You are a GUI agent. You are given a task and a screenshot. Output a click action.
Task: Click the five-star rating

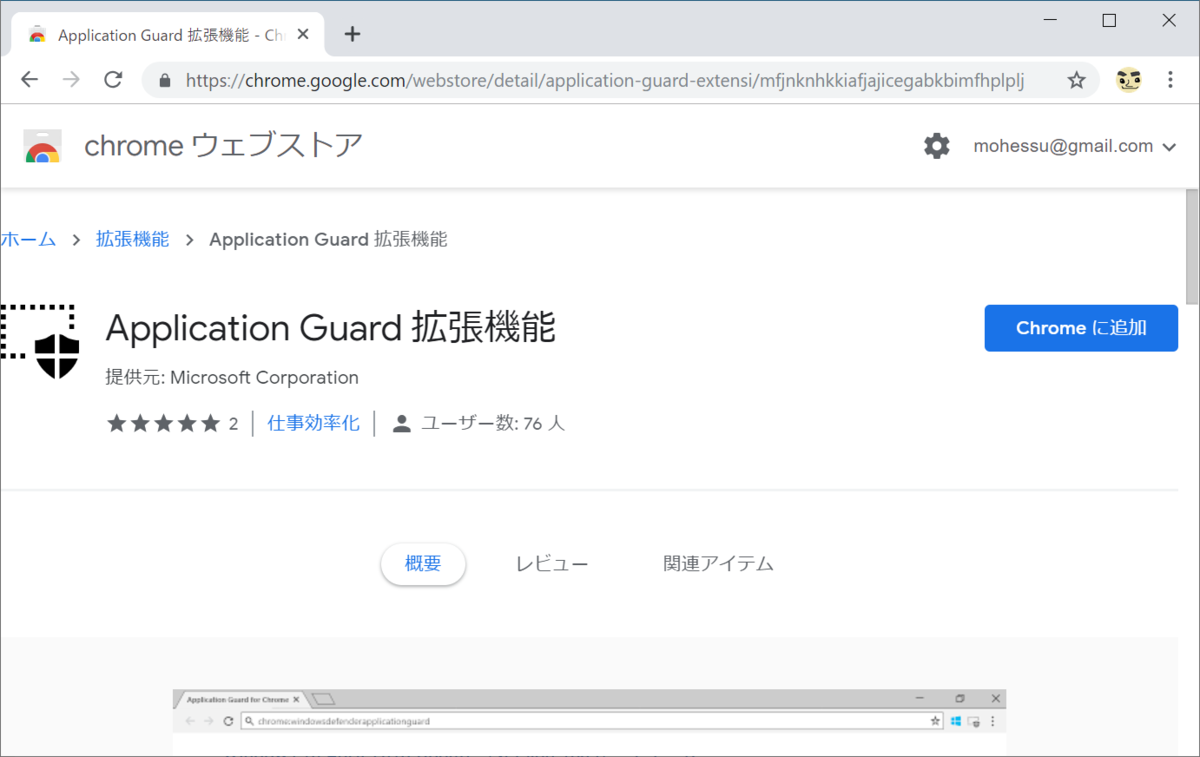click(x=163, y=423)
